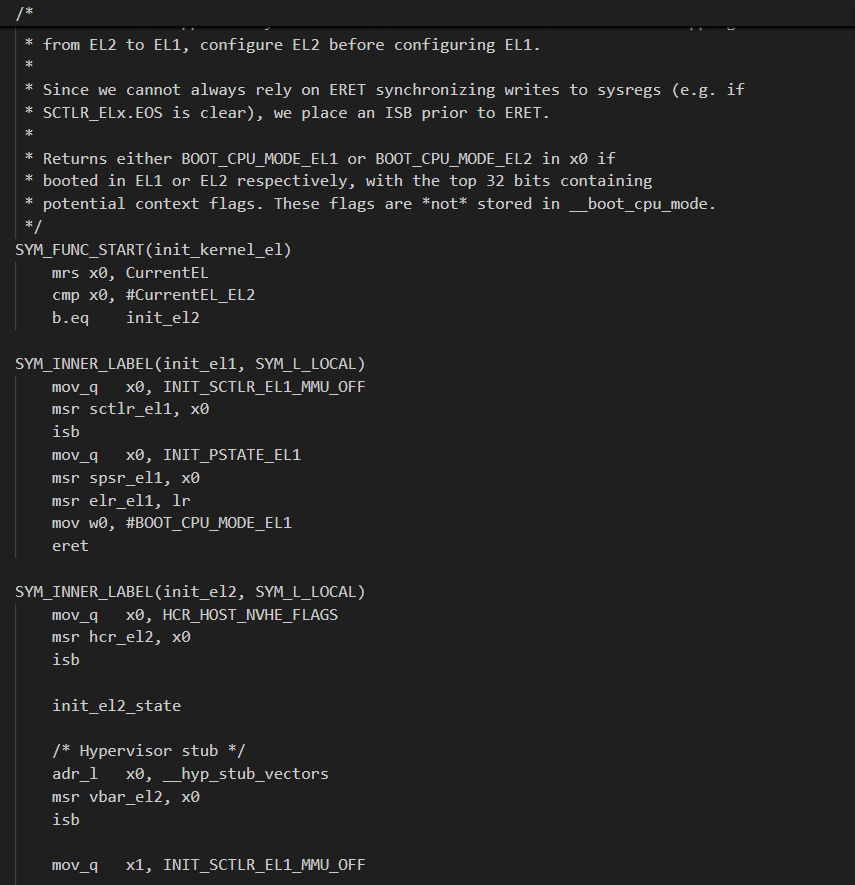The image size is (855, 885).
Task: Click 'msr sctlr_el1, x0' instruction
Action: click(x=130, y=409)
